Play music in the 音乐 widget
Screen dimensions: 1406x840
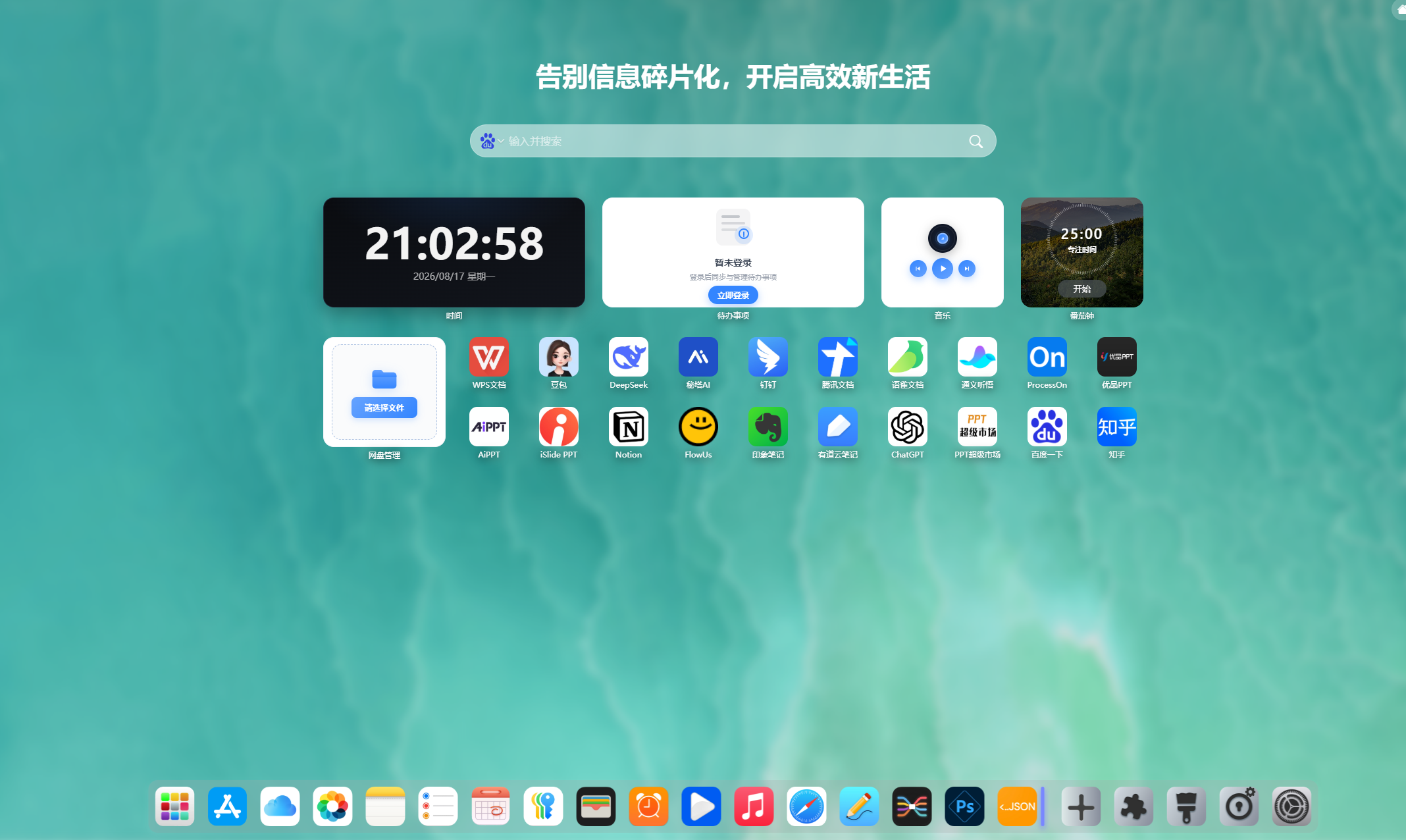pyautogui.click(x=943, y=269)
